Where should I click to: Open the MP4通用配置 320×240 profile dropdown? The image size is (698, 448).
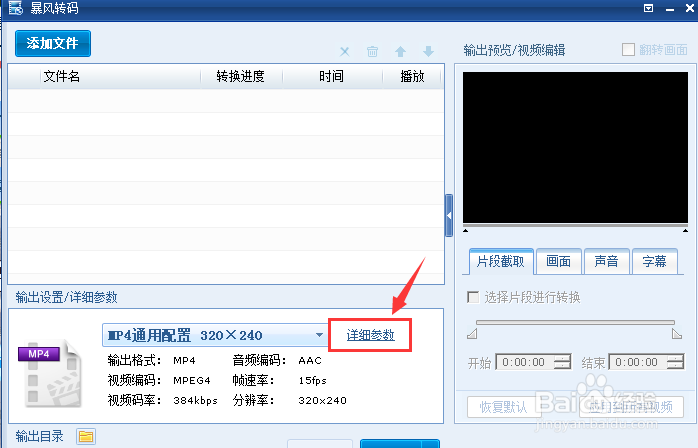(x=215, y=335)
